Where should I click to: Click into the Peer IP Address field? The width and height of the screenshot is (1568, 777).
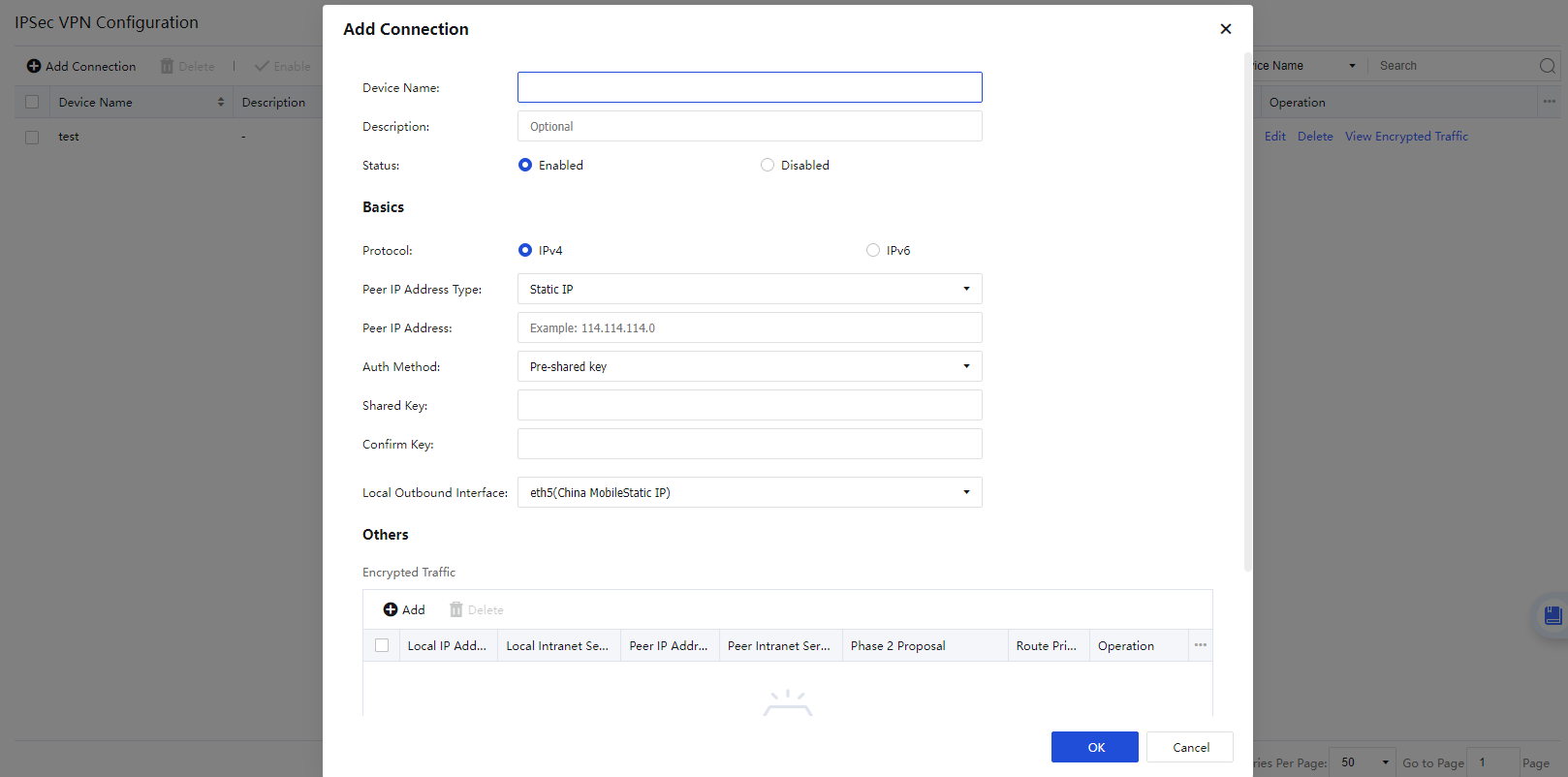coord(749,327)
